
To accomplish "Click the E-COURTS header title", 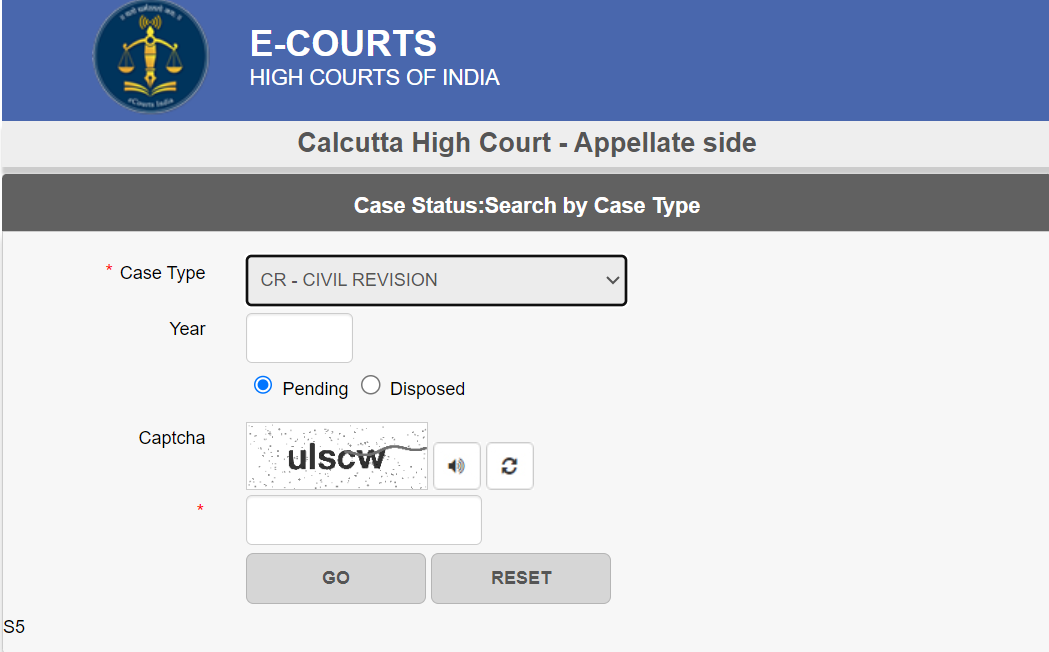I will [343, 43].
